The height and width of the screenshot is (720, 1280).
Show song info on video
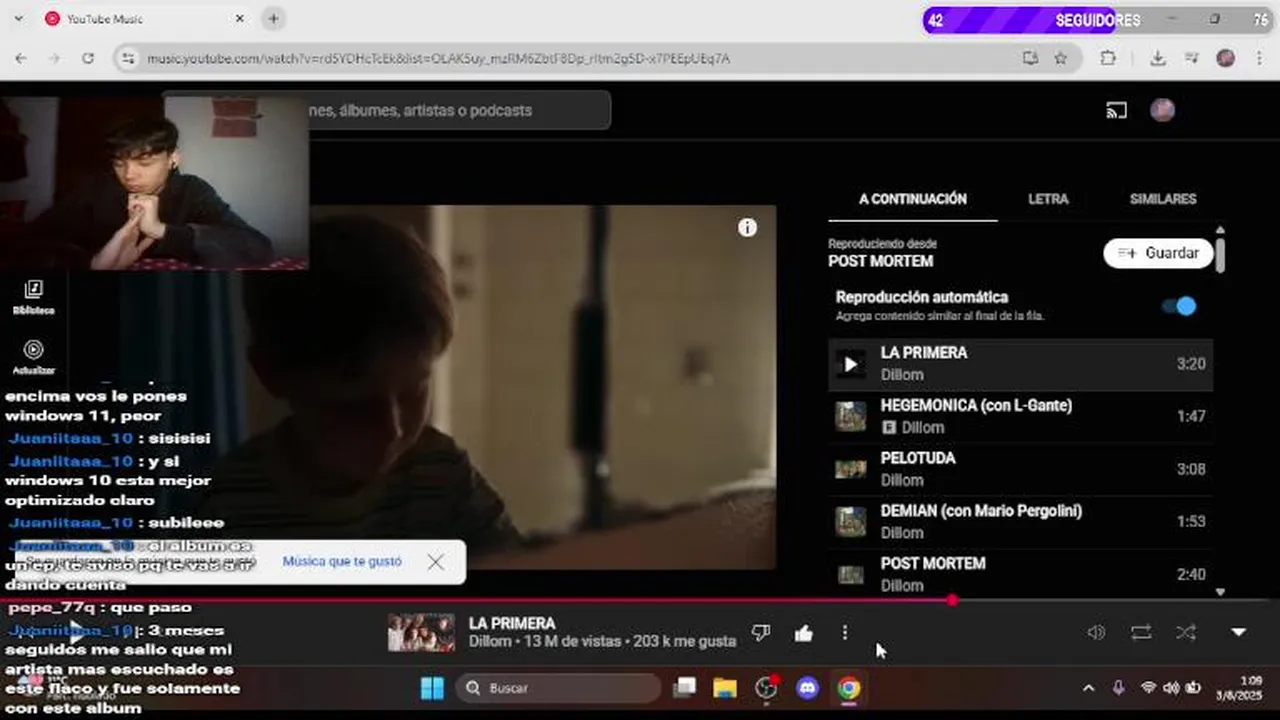pos(747,228)
